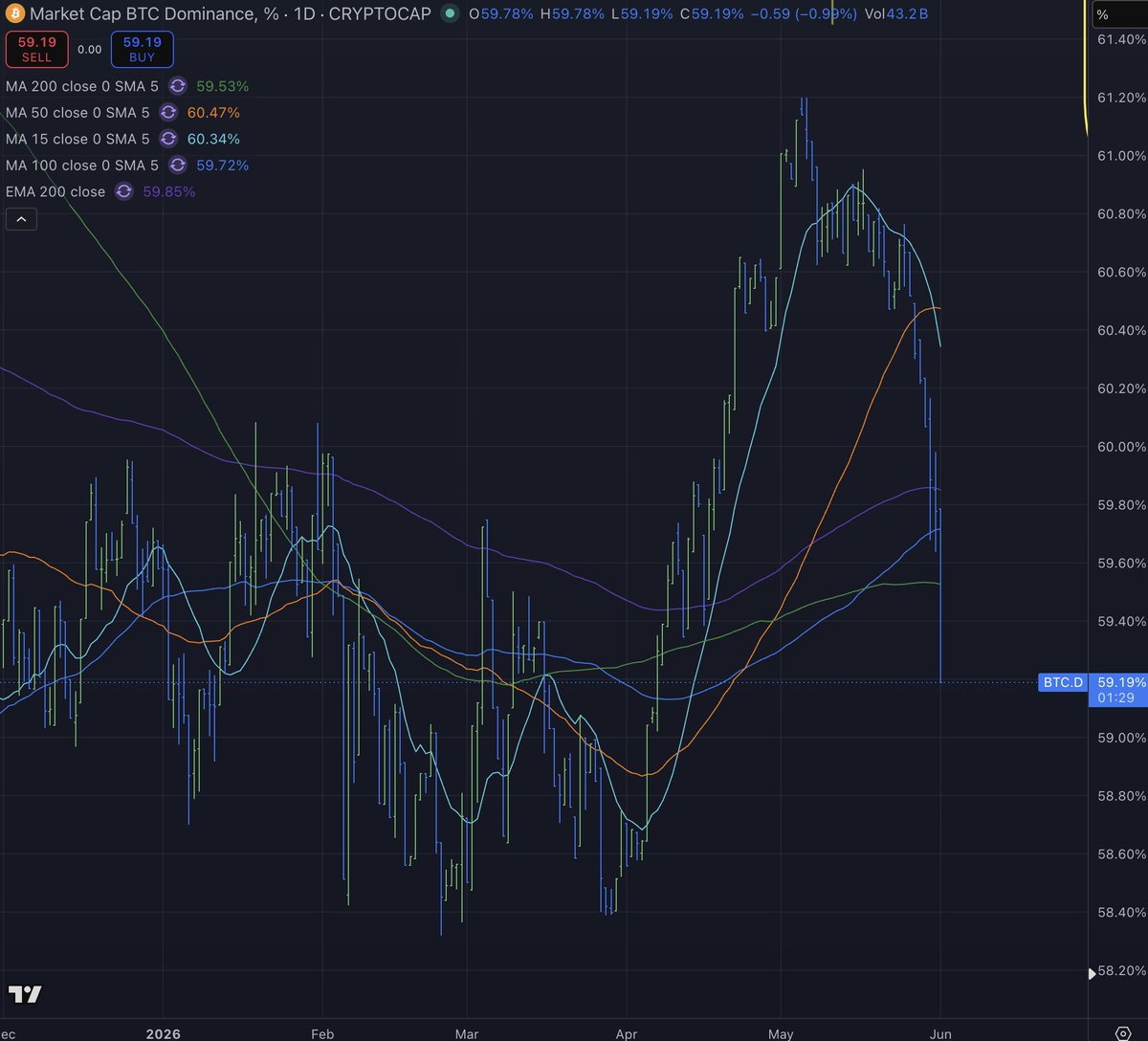The image size is (1148, 1041).
Task: Click the MA 100 value 59.72%
Action: [x=222, y=166]
